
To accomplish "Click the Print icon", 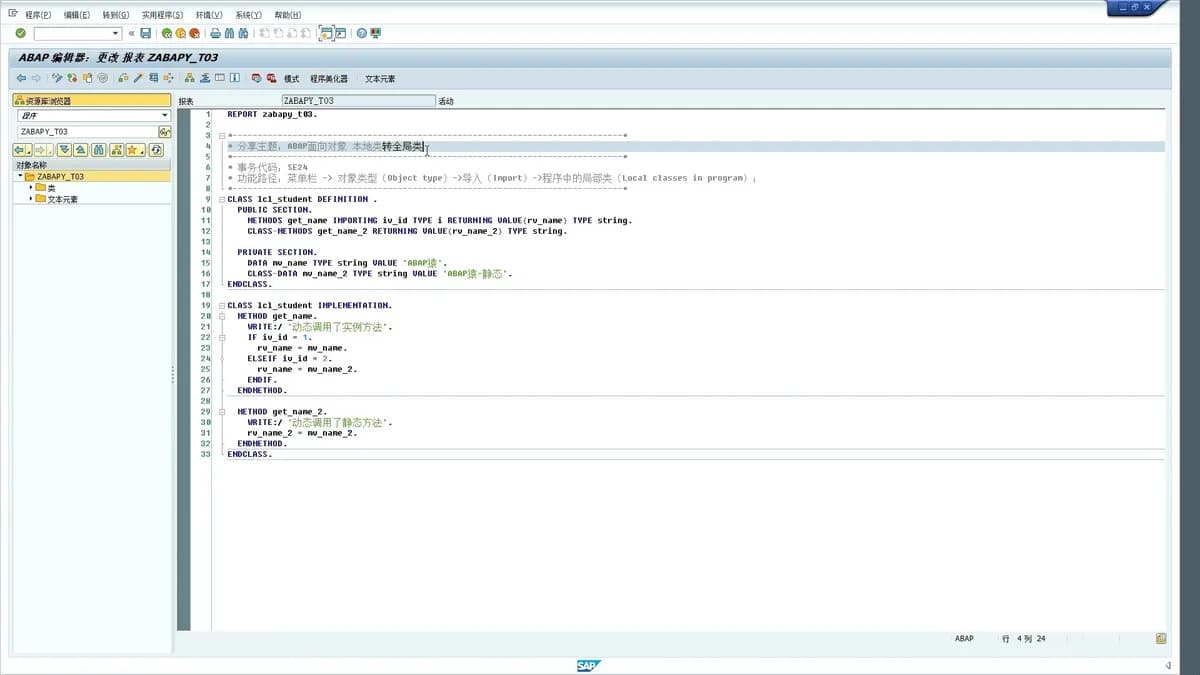I will (215, 33).
